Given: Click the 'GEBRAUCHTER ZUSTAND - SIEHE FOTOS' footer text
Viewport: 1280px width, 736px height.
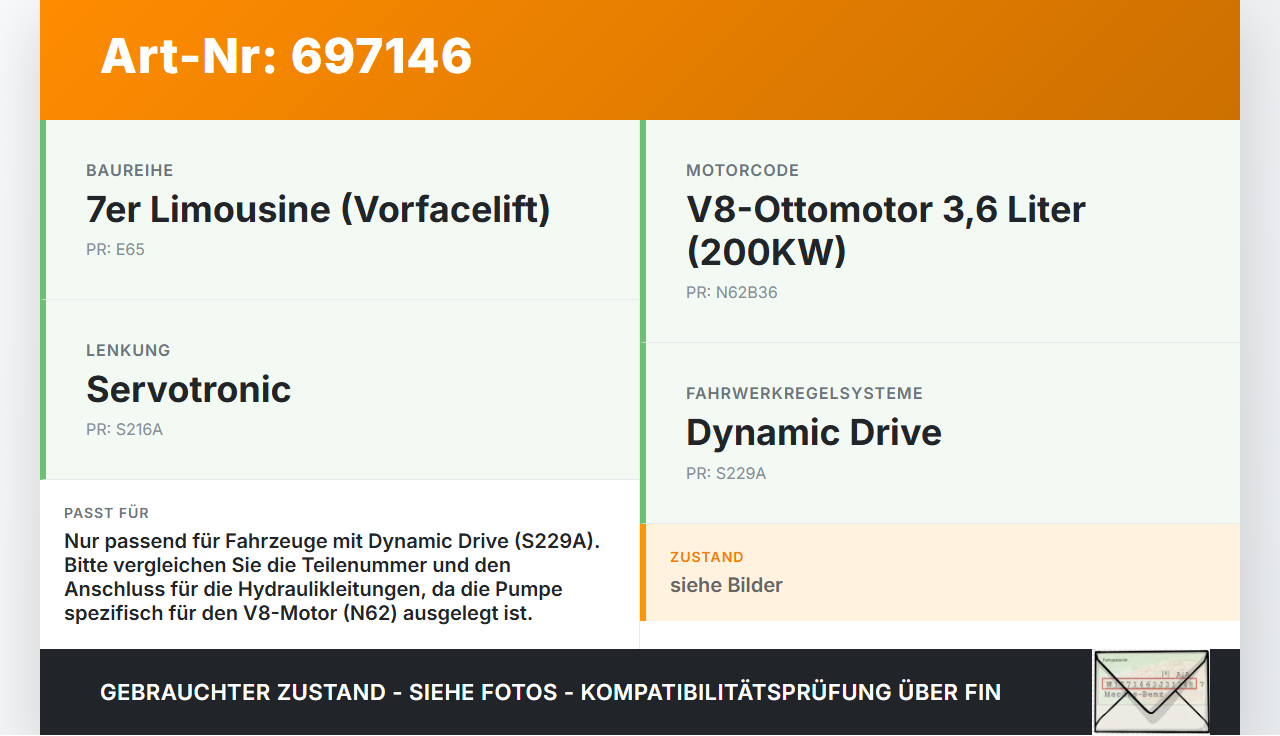Looking at the screenshot, I should (x=550, y=692).
